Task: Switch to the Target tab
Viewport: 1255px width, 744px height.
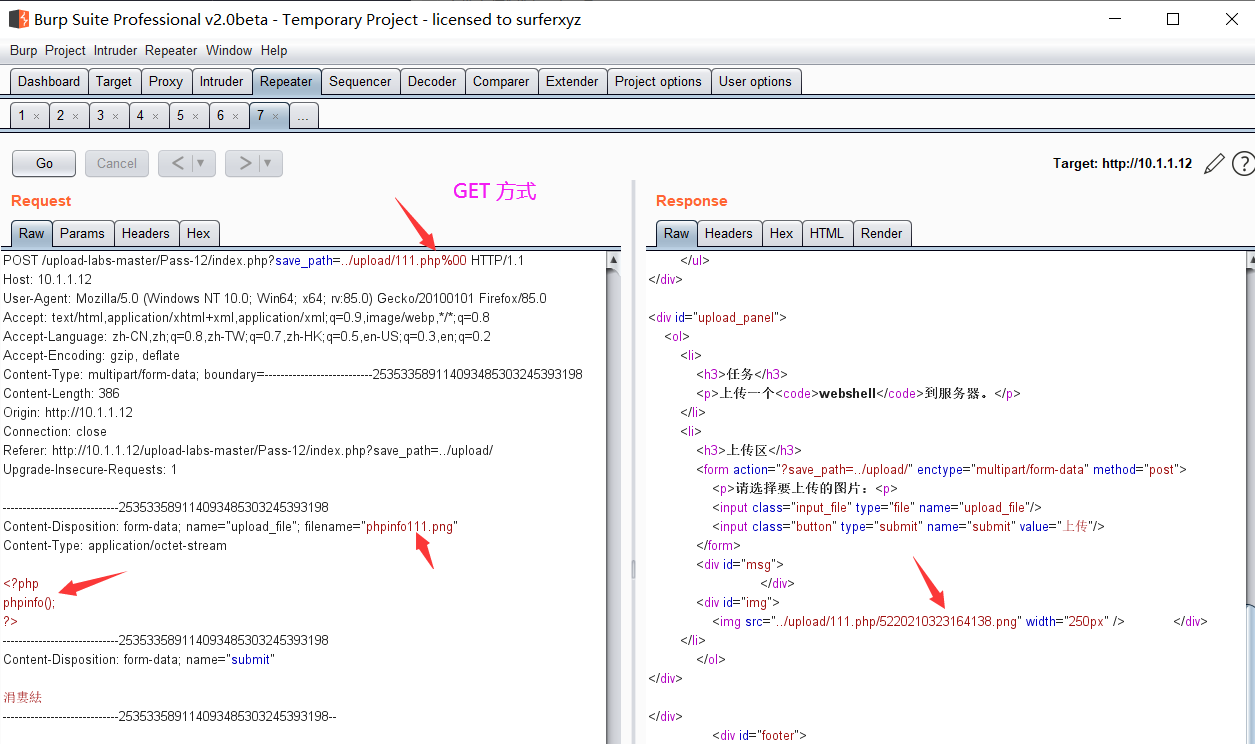Action: [114, 82]
